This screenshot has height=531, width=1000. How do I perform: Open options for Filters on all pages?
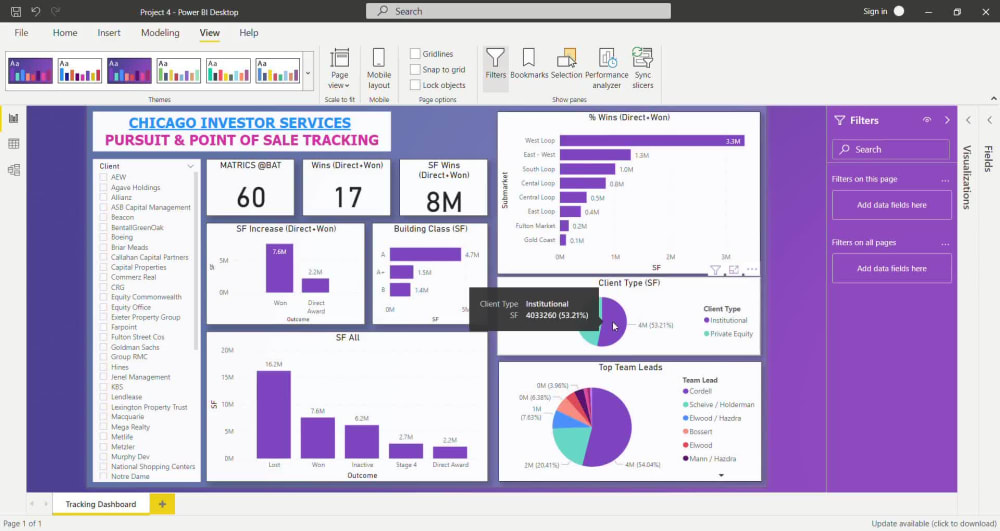click(x=945, y=244)
